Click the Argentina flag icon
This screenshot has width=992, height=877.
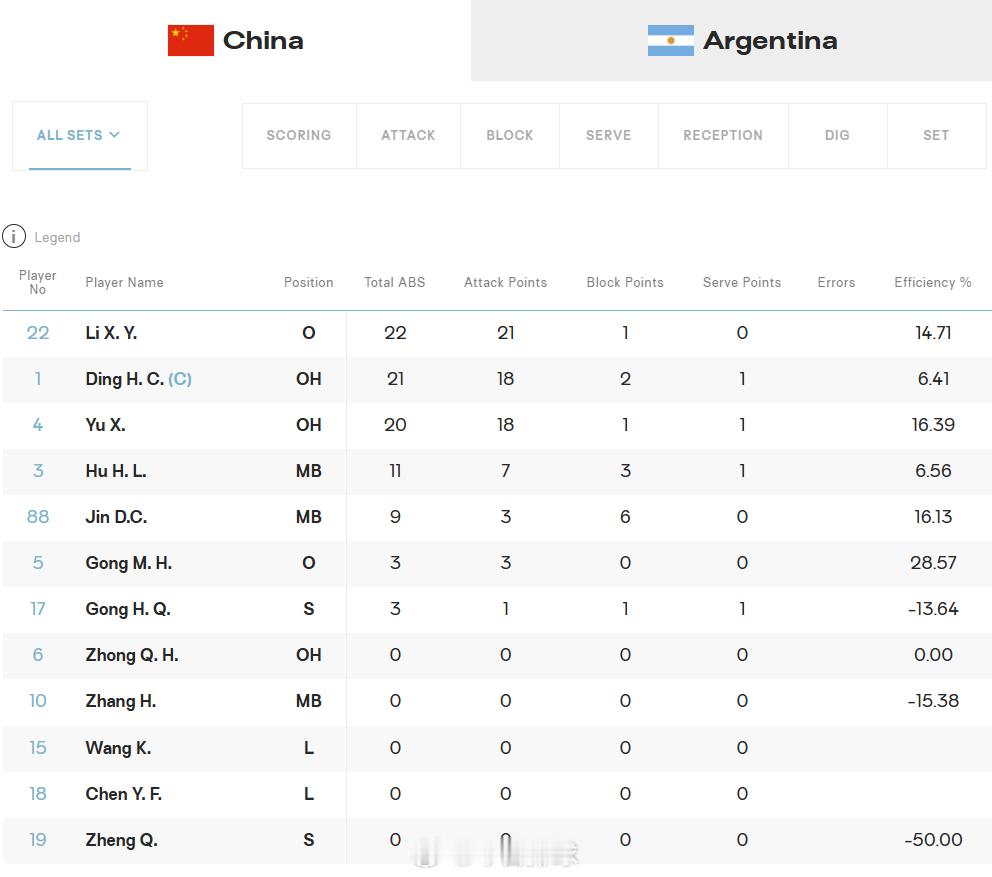click(x=671, y=40)
